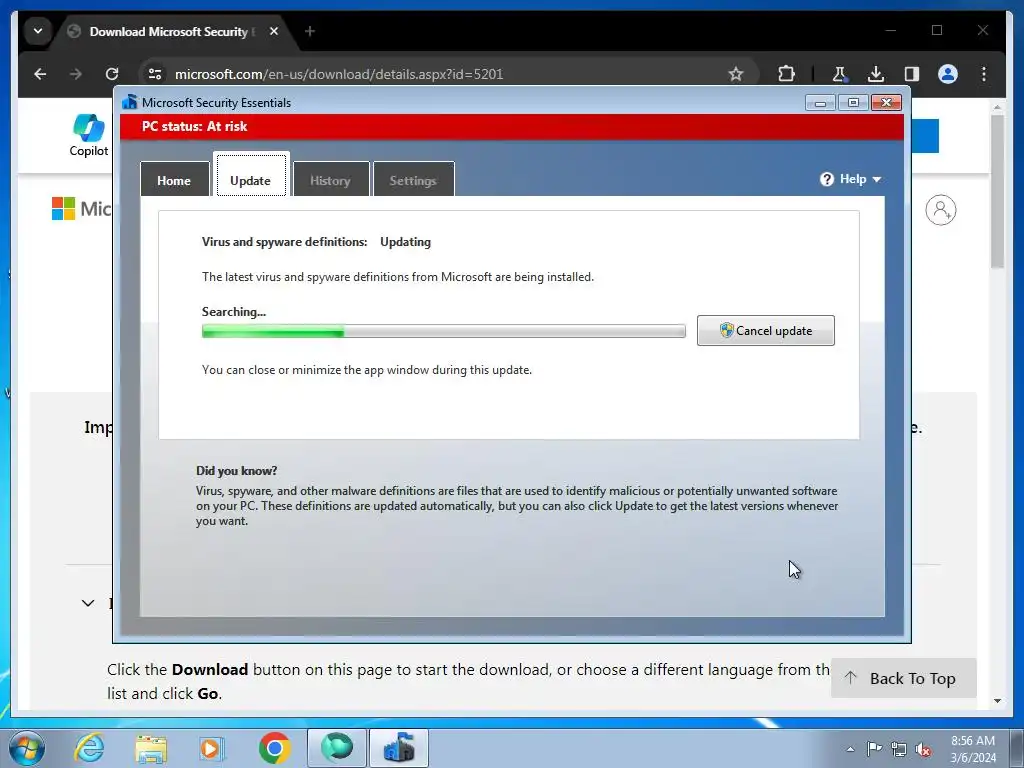The width and height of the screenshot is (1024, 768).
Task: Bookmark this page with star icon
Action: pos(736,74)
